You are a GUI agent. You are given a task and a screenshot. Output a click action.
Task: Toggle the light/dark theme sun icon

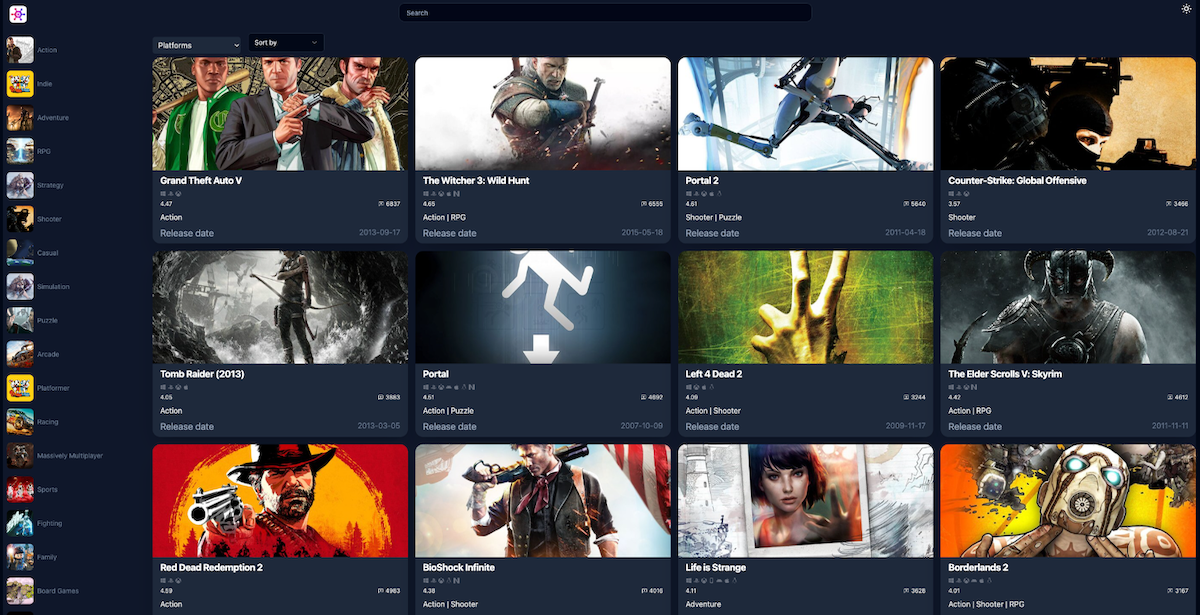tap(1186, 9)
